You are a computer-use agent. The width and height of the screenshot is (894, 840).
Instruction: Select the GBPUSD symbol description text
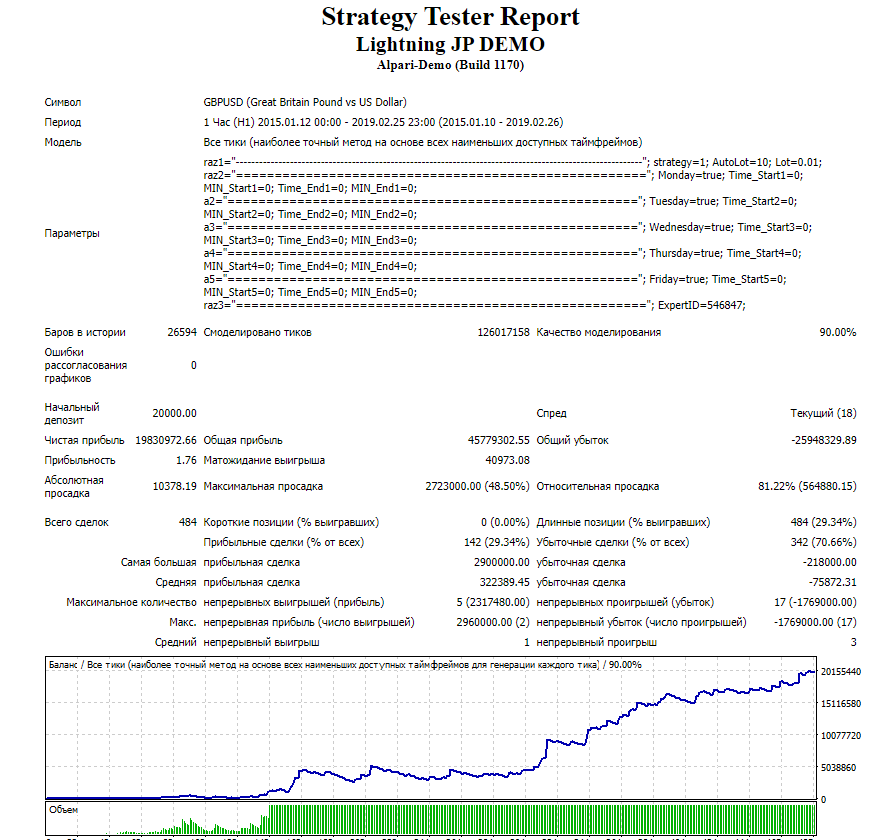[305, 102]
